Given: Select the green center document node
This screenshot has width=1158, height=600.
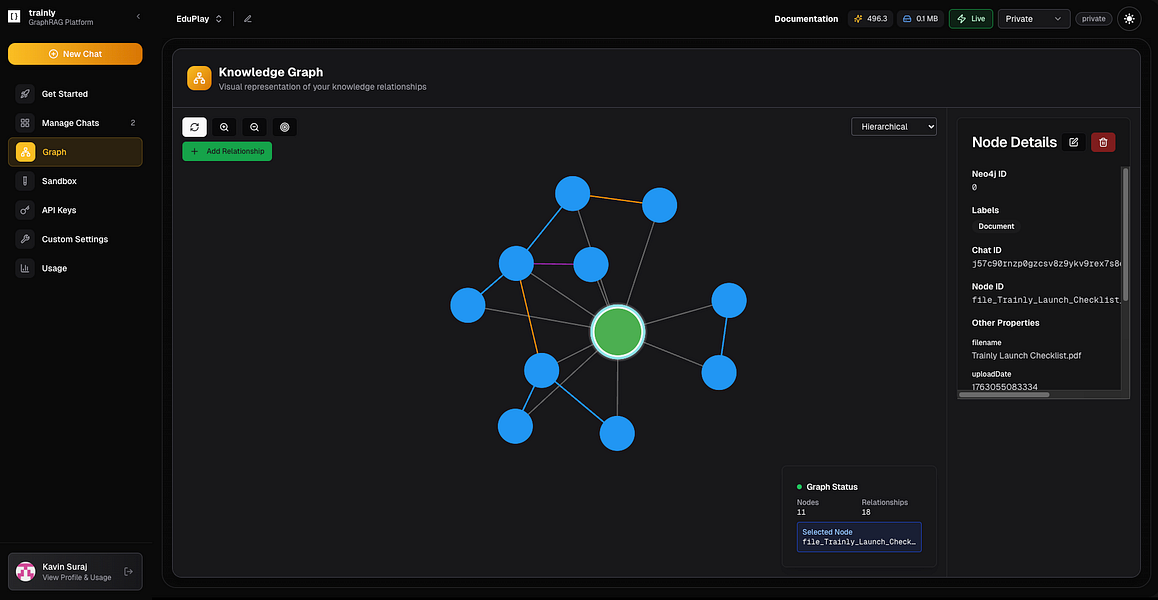Looking at the screenshot, I should [618, 332].
